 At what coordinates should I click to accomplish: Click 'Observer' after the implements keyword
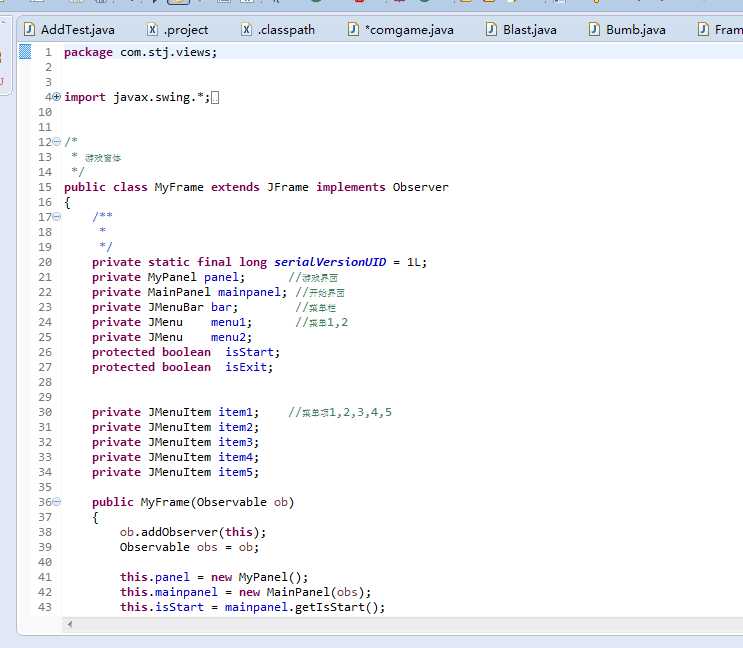[420, 187]
